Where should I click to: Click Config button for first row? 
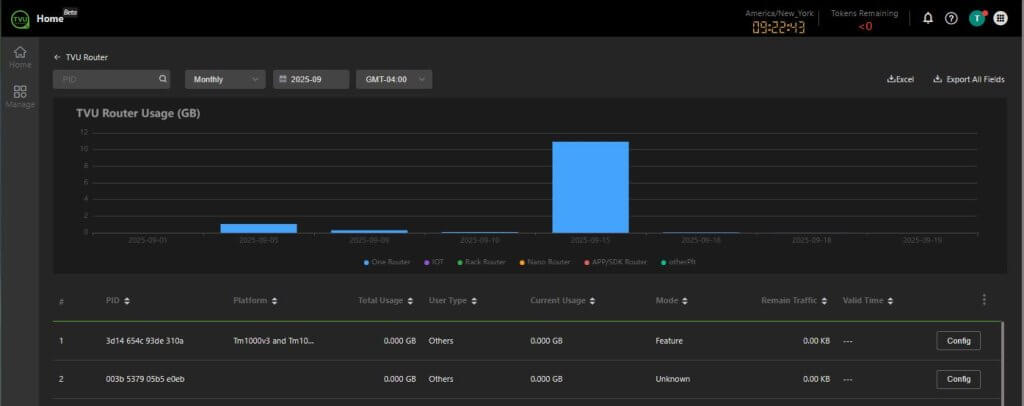click(x=958, y=341)
